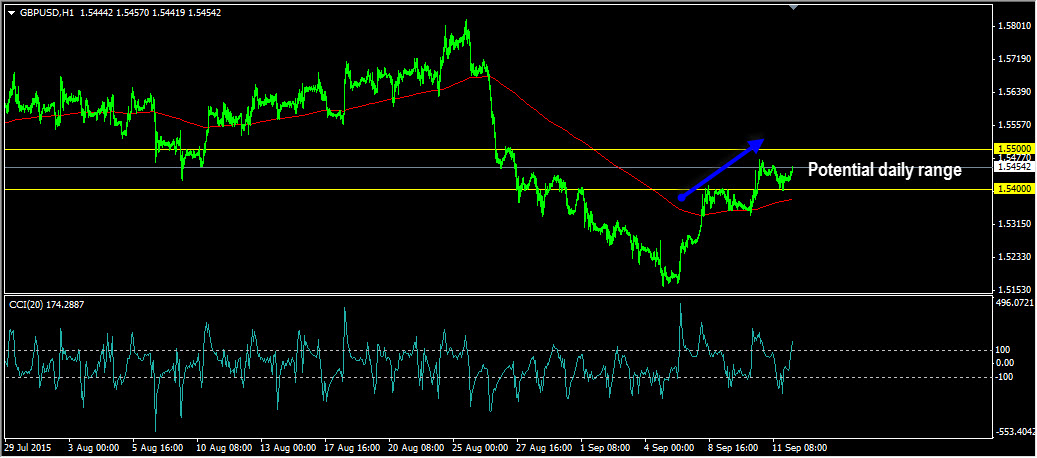The width and height of the screenshot is (1037, 458).
Task: Click the 1.52330 price axis value
Action: coord(1015,256)
